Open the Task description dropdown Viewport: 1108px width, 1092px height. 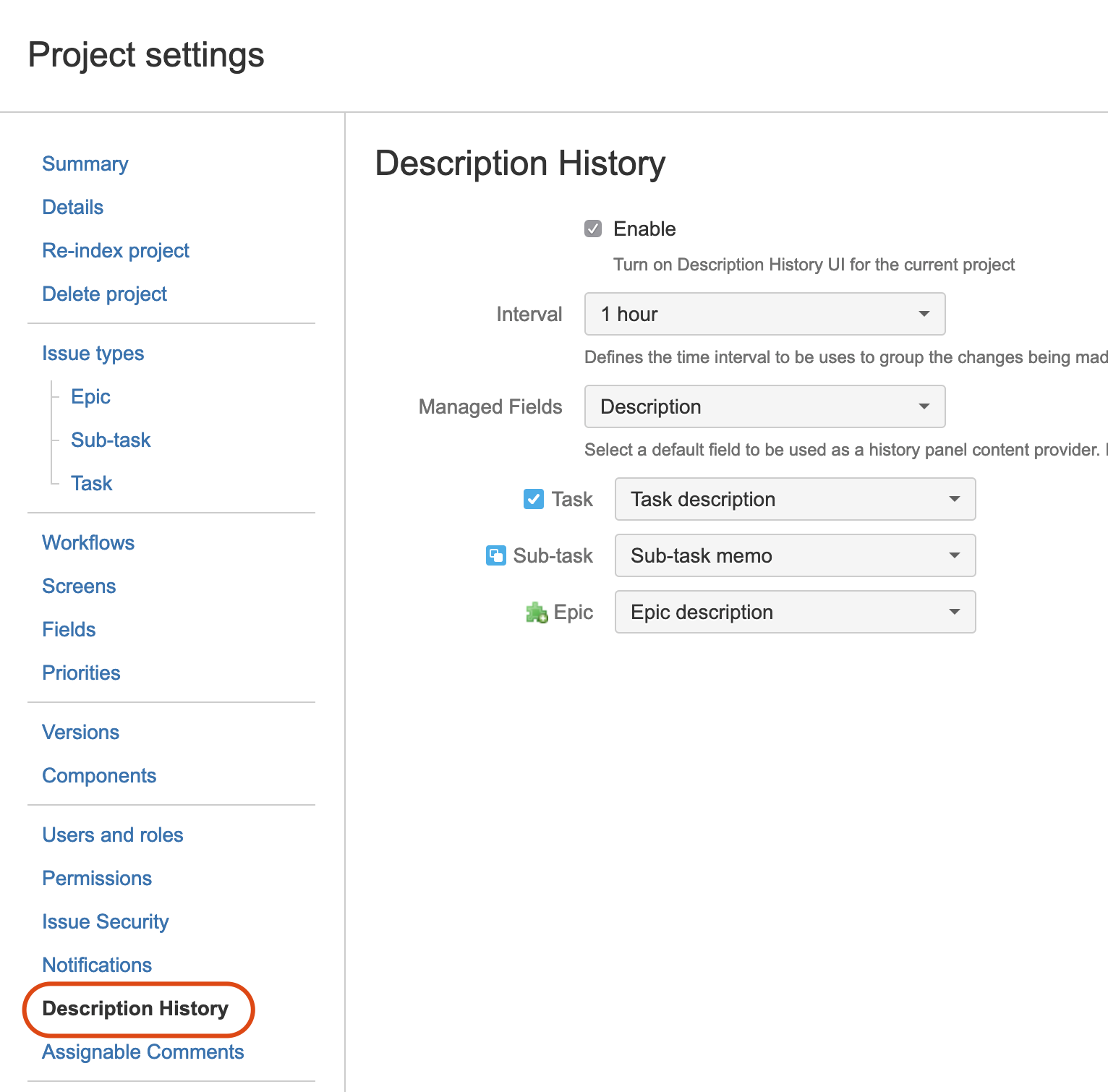[x=794, y=499]
